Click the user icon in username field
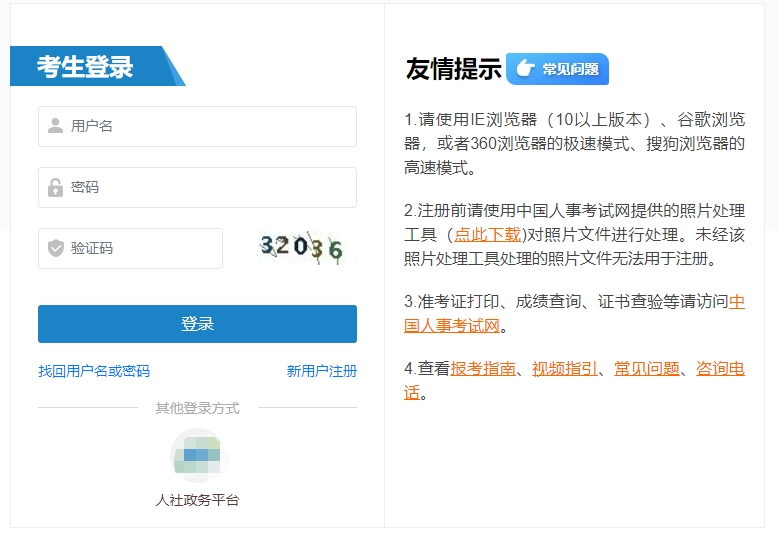This screenshot has height=535, width=778. (x=56, y=126)
